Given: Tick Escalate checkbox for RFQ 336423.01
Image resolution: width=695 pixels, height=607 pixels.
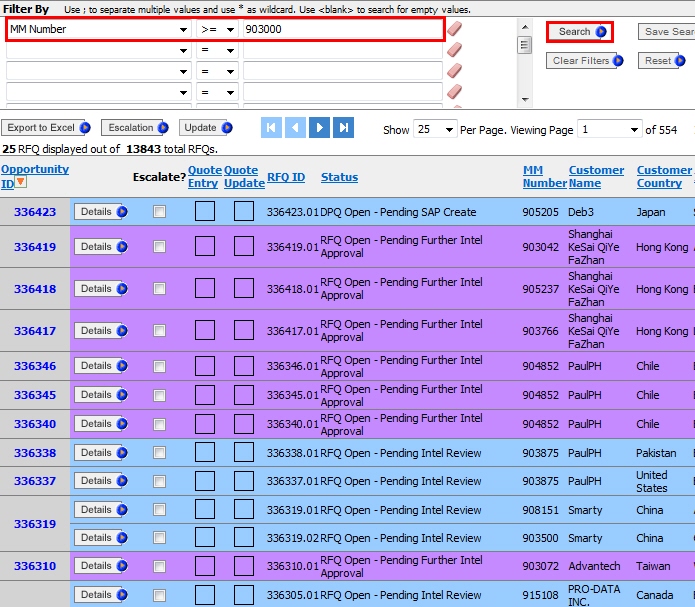Looking at the screenshot, I should coord(160,211).
